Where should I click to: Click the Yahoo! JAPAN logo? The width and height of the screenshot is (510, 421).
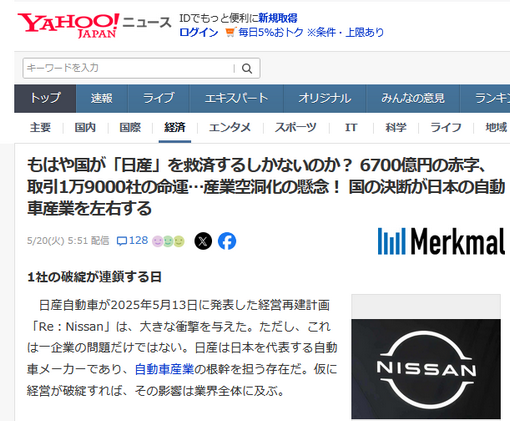(68, 26)
